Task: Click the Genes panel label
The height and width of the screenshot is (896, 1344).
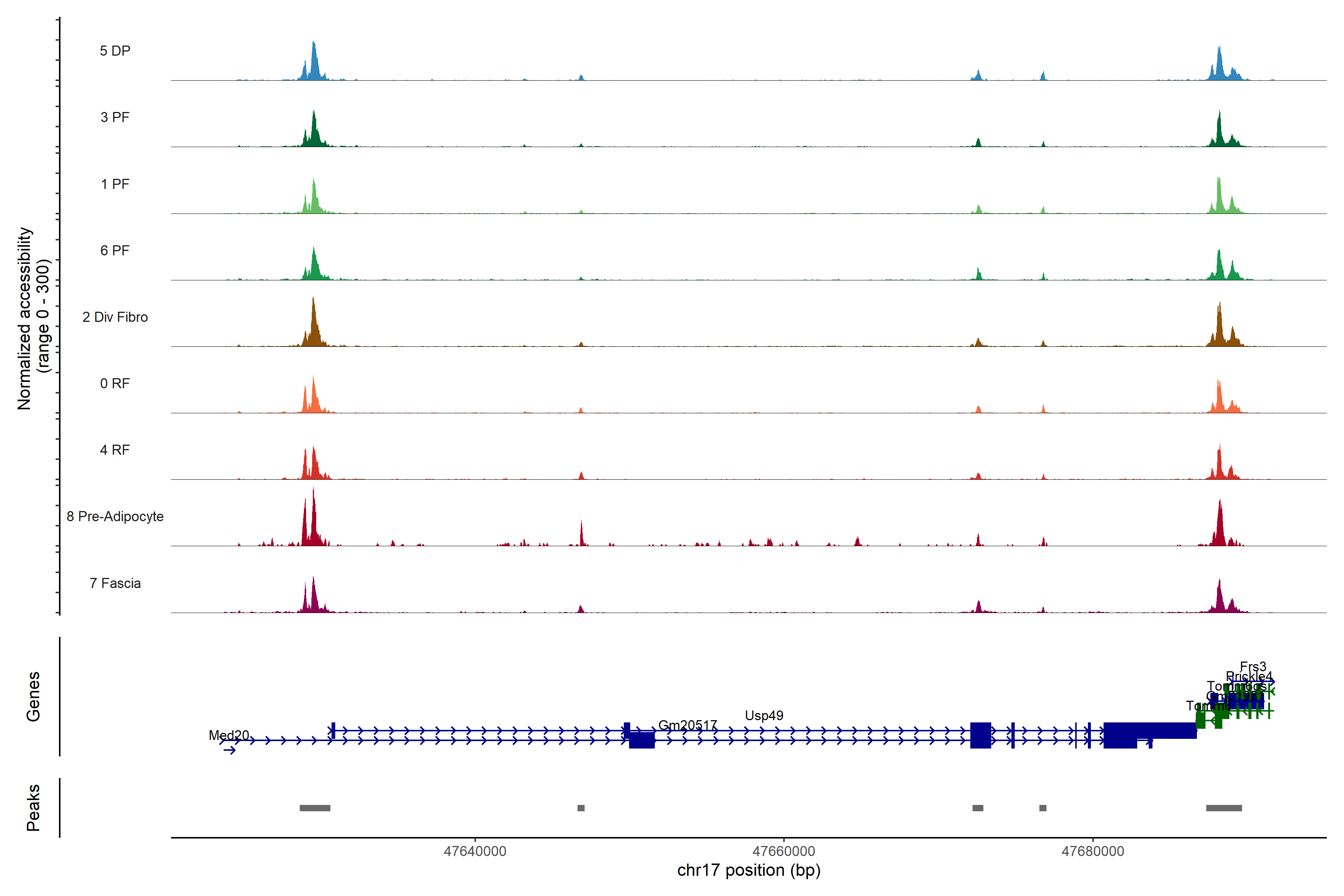Action: pyautogui.click(x=33, y=697)
